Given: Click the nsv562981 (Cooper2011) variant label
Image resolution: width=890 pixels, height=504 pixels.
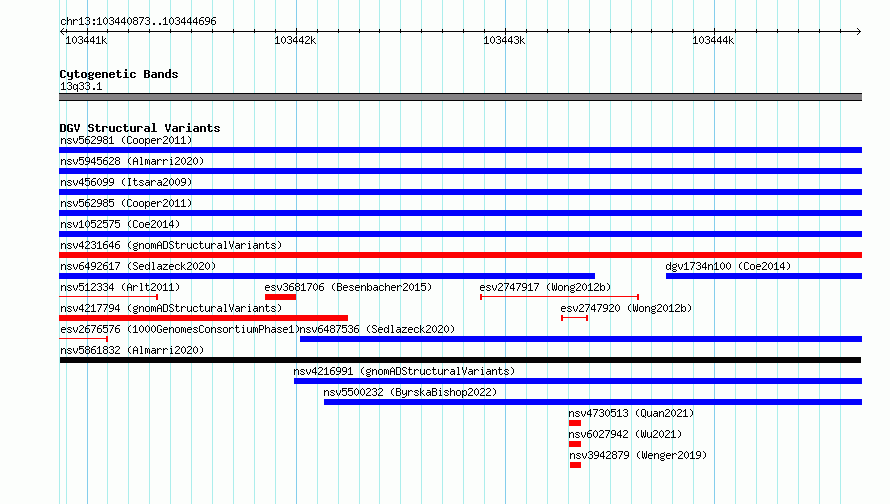Looking at the screenshot, I should point(126,140).
